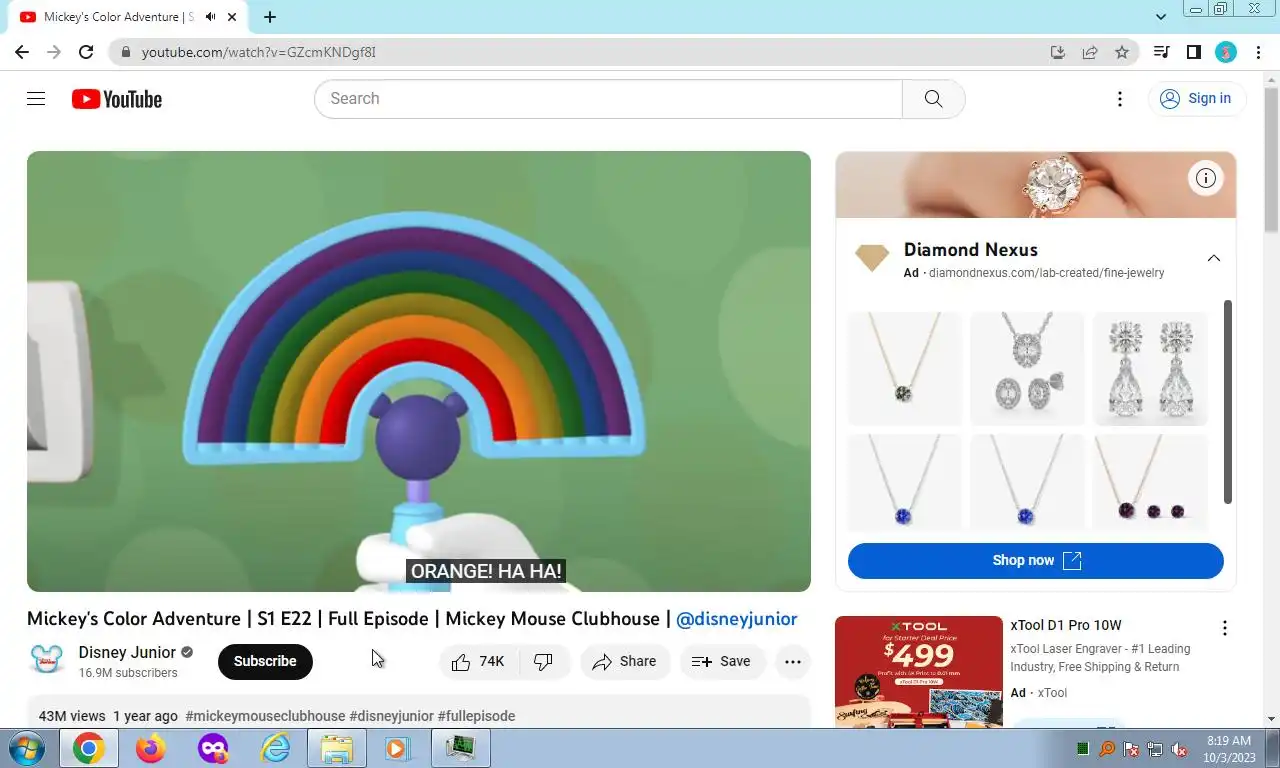Click the search magnifier button
This screenshot has height=768, width=1280.
pos(933,99)
